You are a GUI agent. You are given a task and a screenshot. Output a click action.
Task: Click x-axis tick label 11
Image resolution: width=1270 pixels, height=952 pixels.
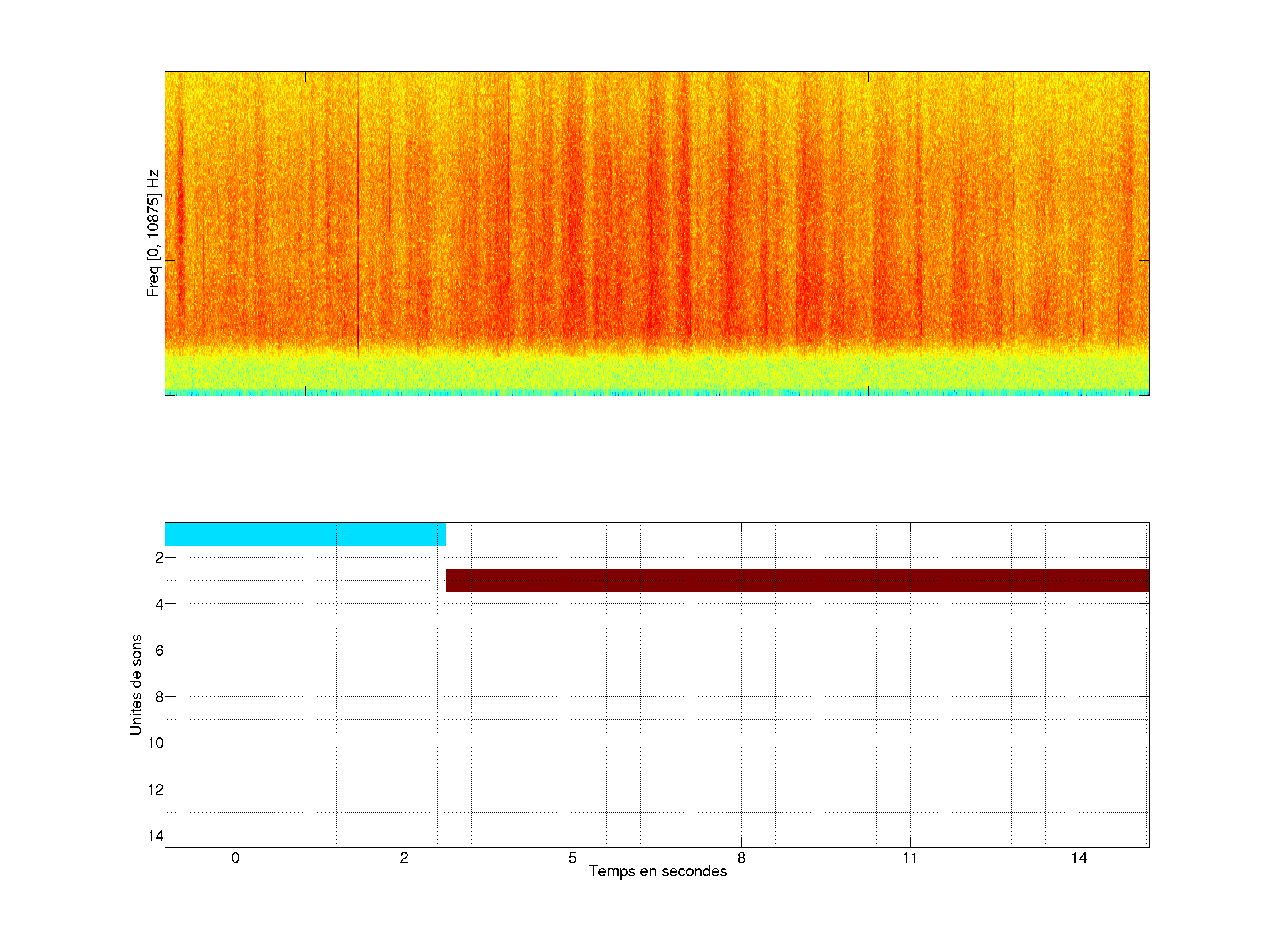pyautogui.click(x=909, y=858)
